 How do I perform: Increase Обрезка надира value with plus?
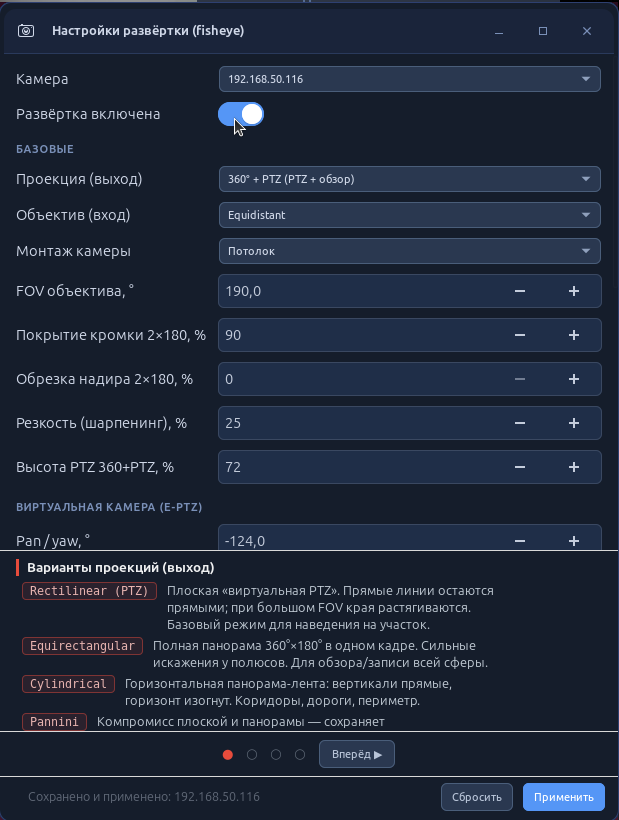pyautogui.click(x=574, y=379)
